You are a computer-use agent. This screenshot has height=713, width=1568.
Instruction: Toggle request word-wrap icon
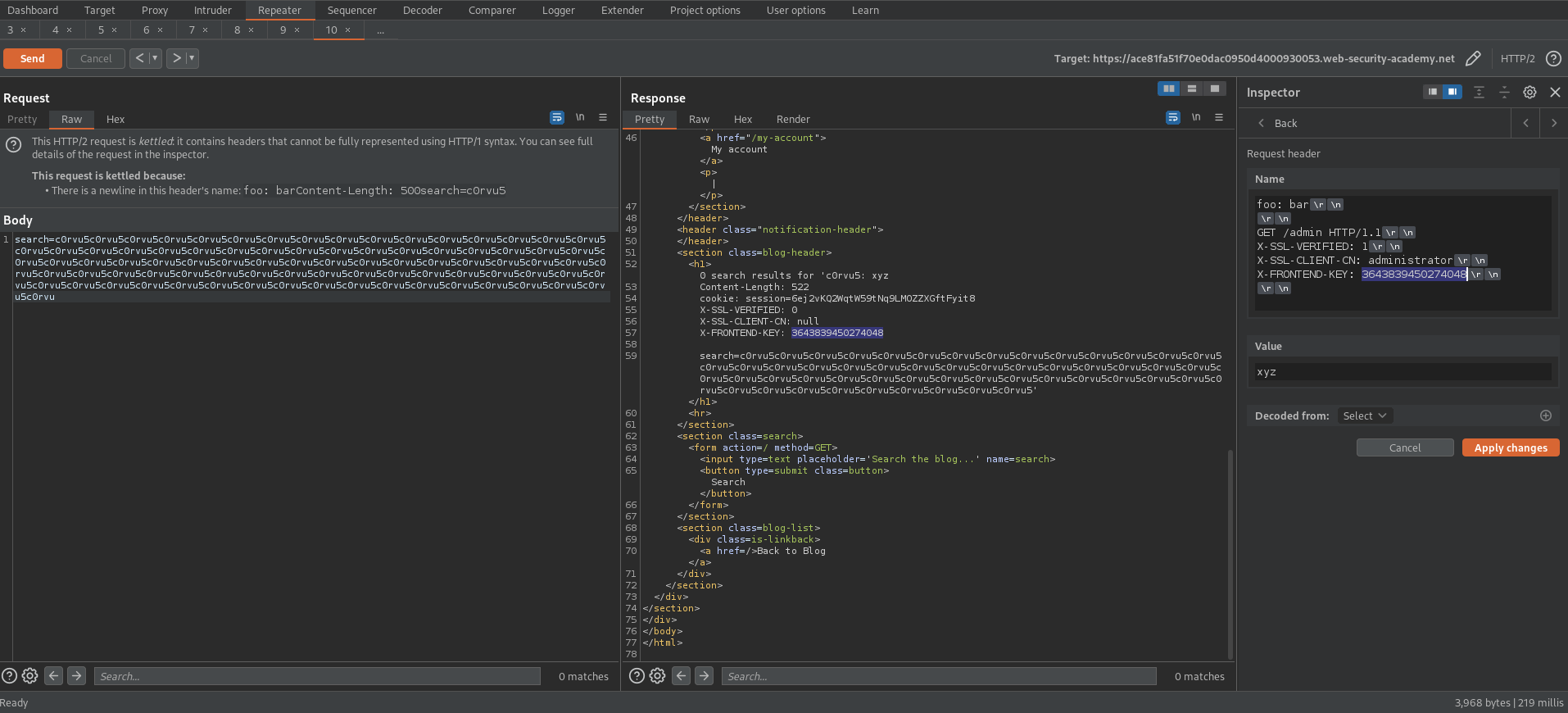(557, 117)
